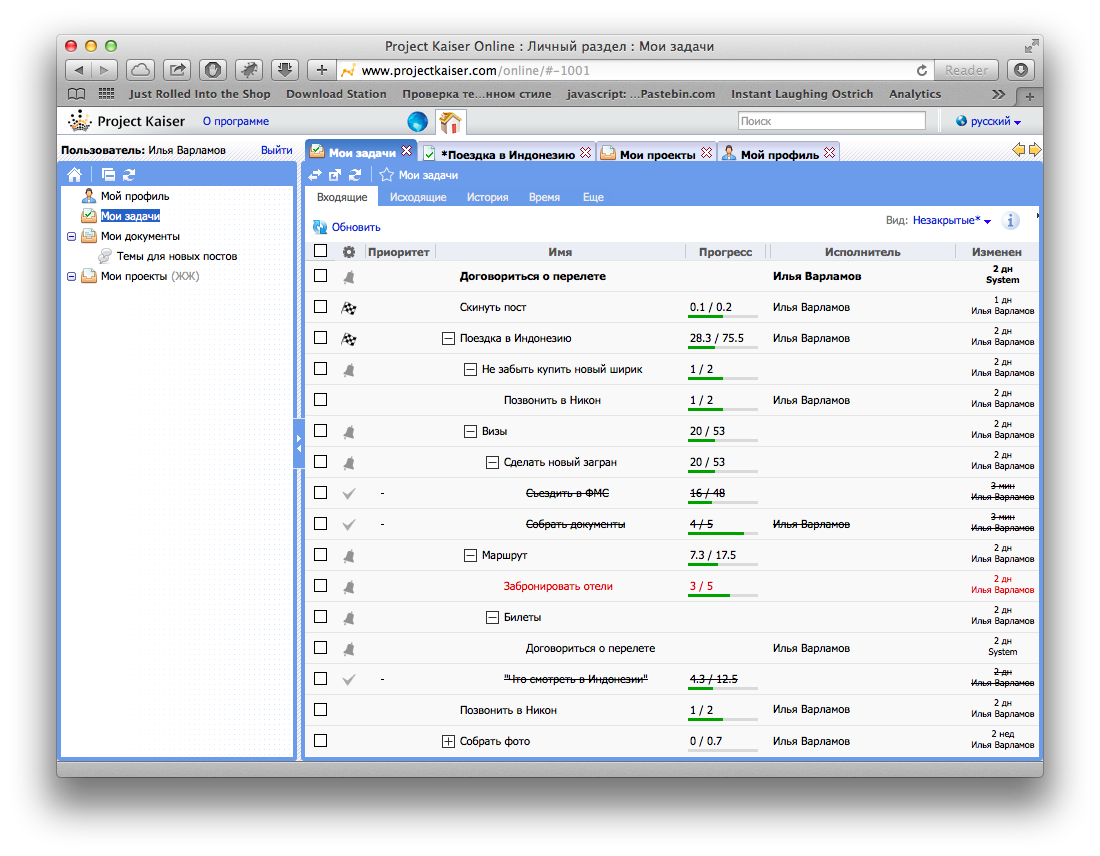Click progress bar of Забронировать отели row
1100x856 pixels.
tap(723, 595)
